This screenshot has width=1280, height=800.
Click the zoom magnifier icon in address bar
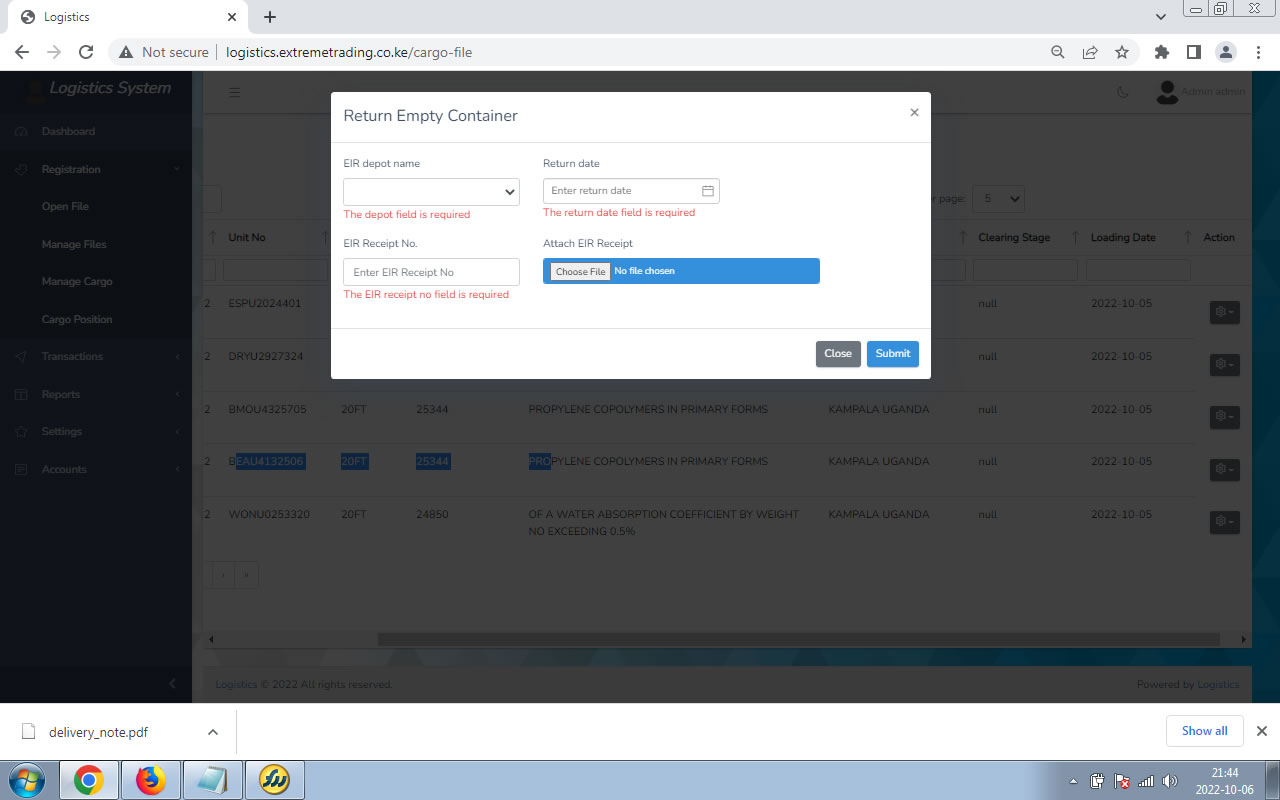[x=1058, y=52]
